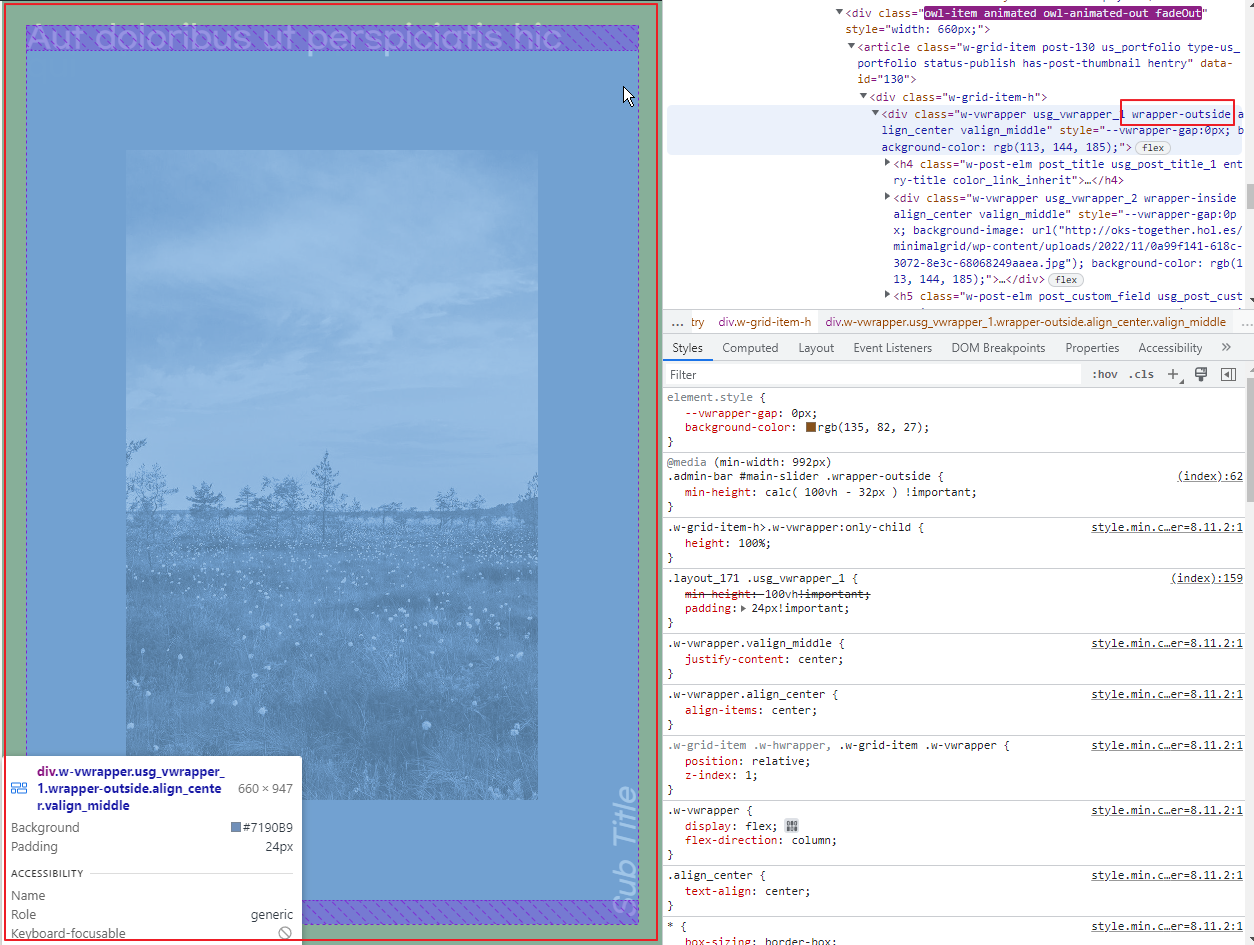Collapse the selected usg_vwrapper_1 div node
This screenshot has width=1254, height=945.
tap(876, 114)
